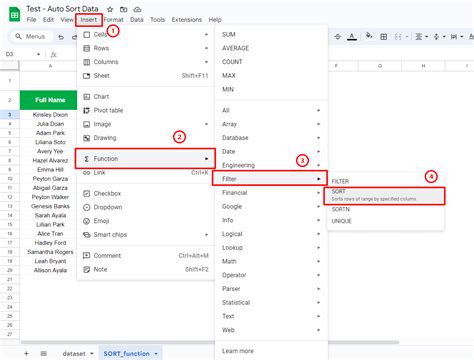
Task: Select Note from the Insert menu
Action: point(146,269)
